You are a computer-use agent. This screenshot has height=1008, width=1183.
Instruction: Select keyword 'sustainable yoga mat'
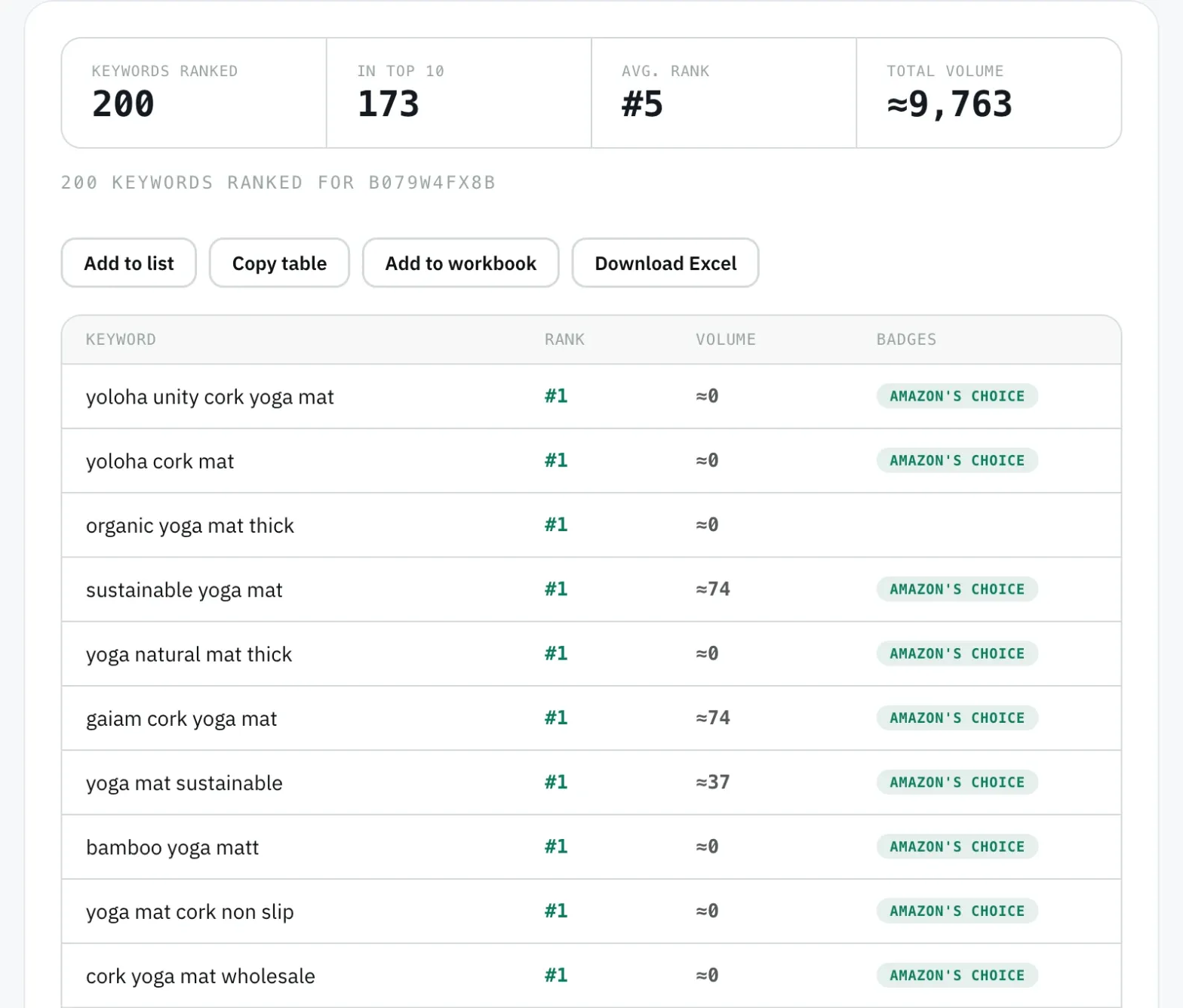pyautogui.click(x=184, y=590)
